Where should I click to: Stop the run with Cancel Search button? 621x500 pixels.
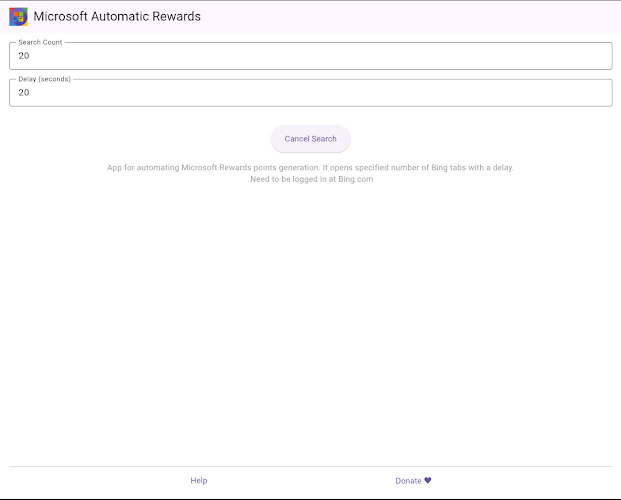pyautogui.click(x=310, y=139)
